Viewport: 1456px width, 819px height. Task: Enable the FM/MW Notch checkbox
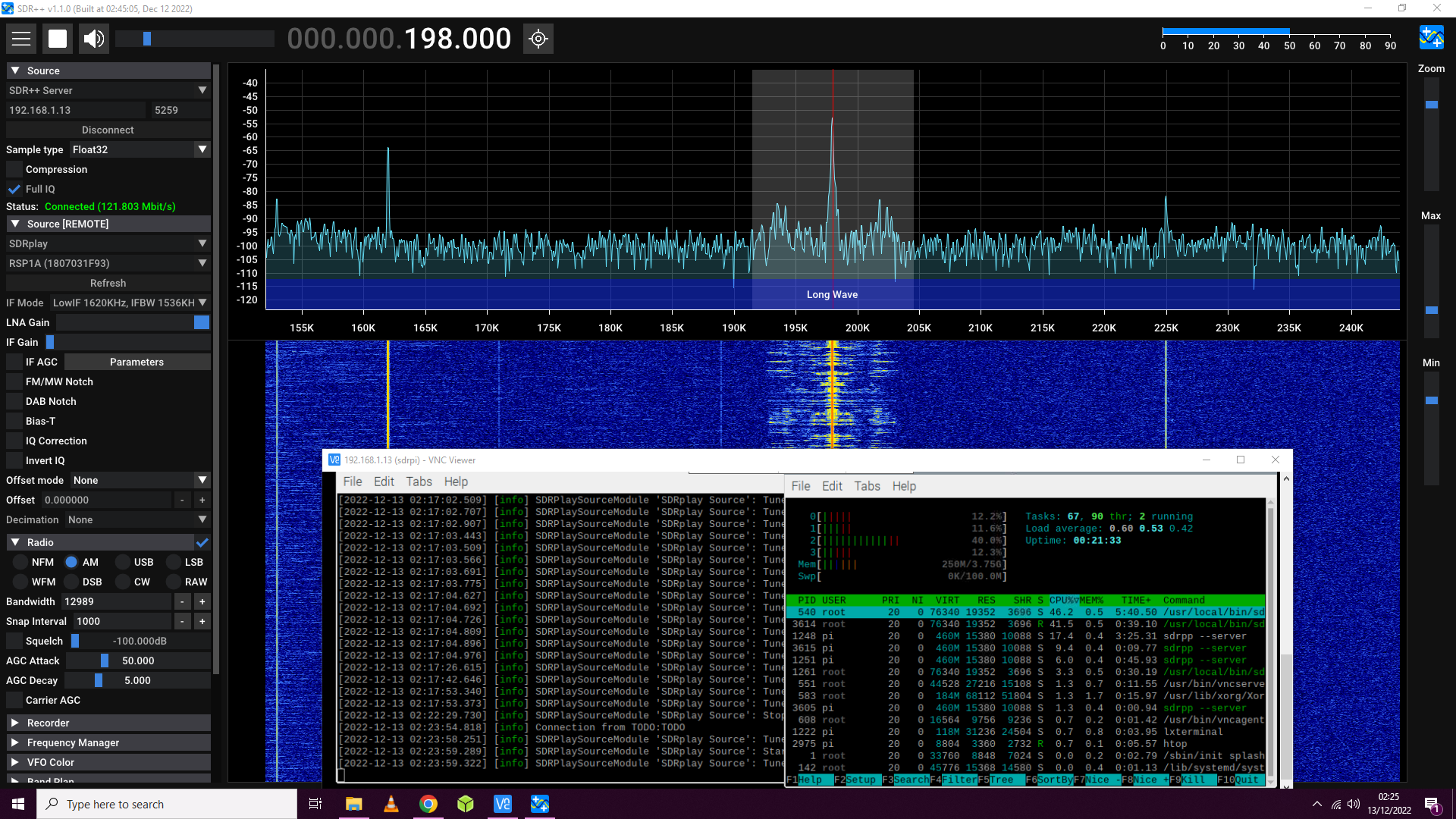coord(14,381)
